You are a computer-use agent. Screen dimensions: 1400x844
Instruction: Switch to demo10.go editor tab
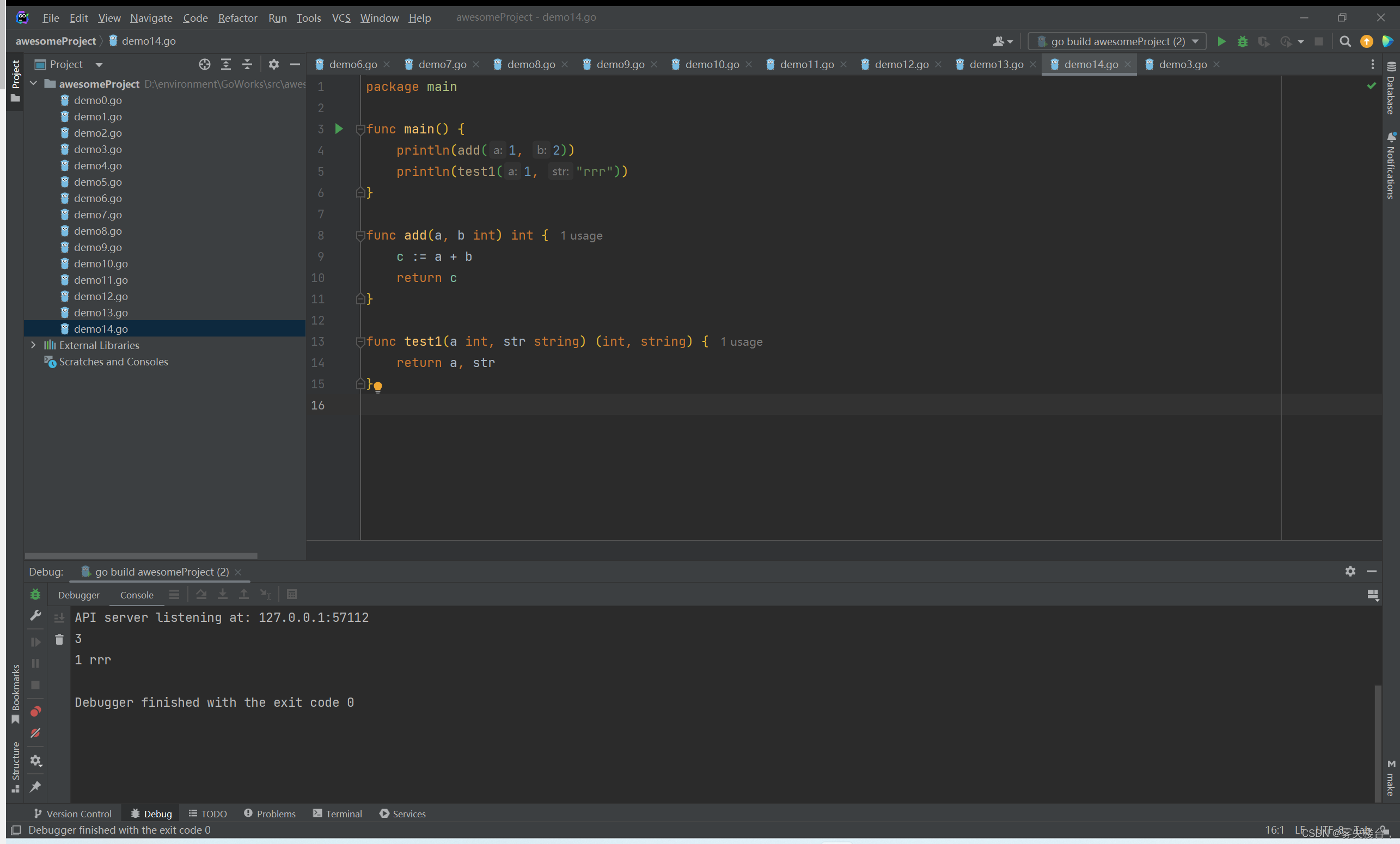(712, 64)
